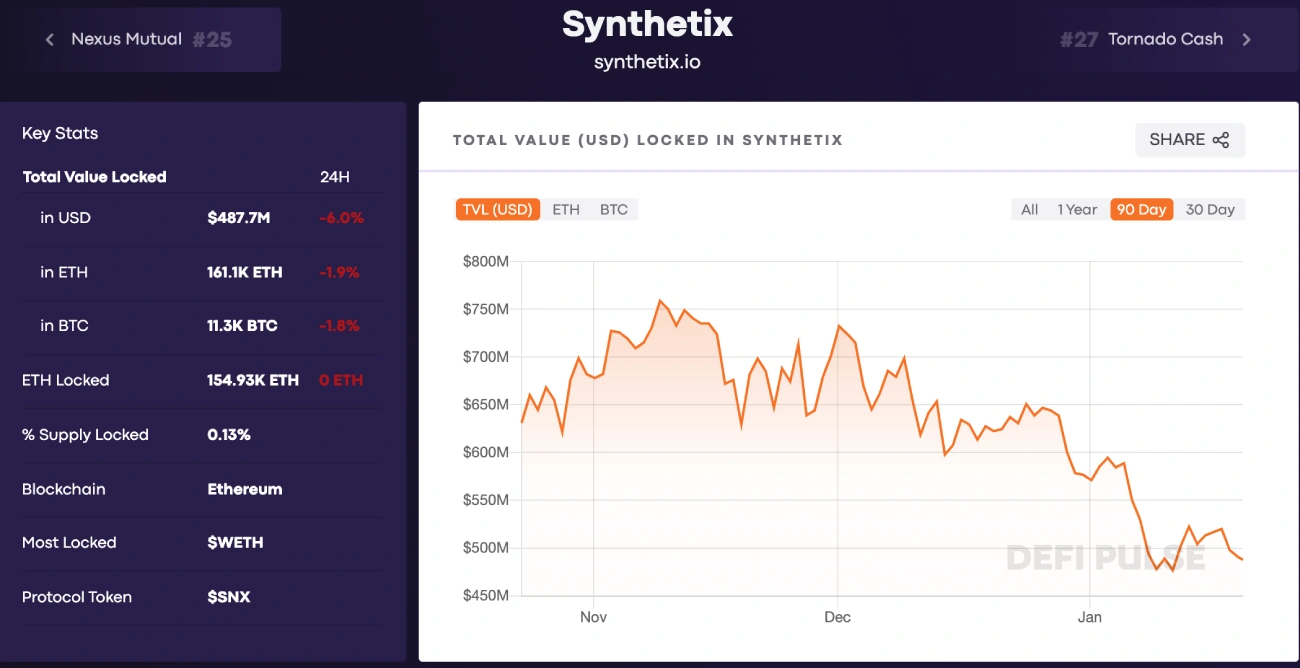Go to the Tornado Cash project page
Screen dimensions: 1300x668
(x=1164, y=39)
